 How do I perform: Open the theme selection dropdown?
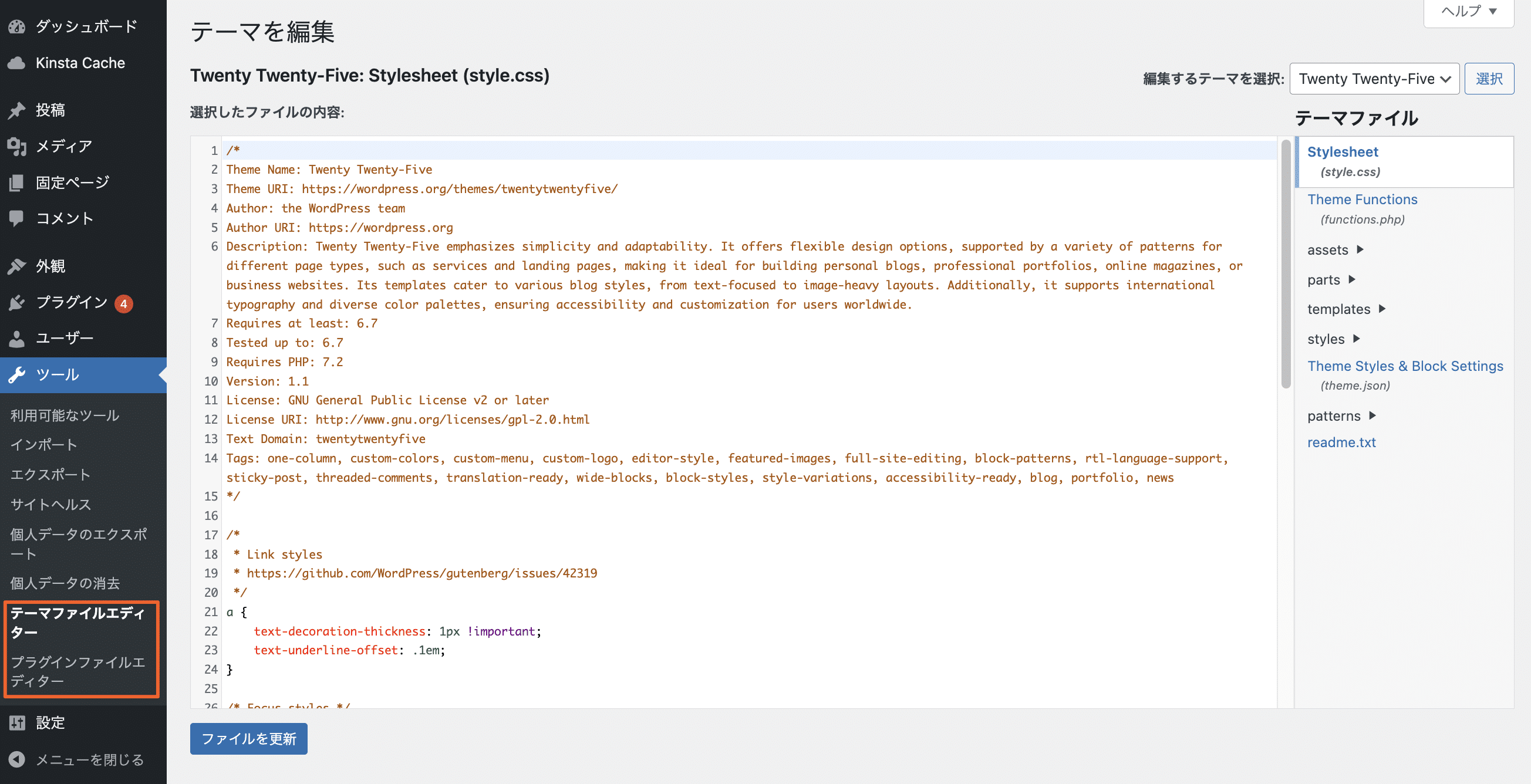[x=1374, y=79]
